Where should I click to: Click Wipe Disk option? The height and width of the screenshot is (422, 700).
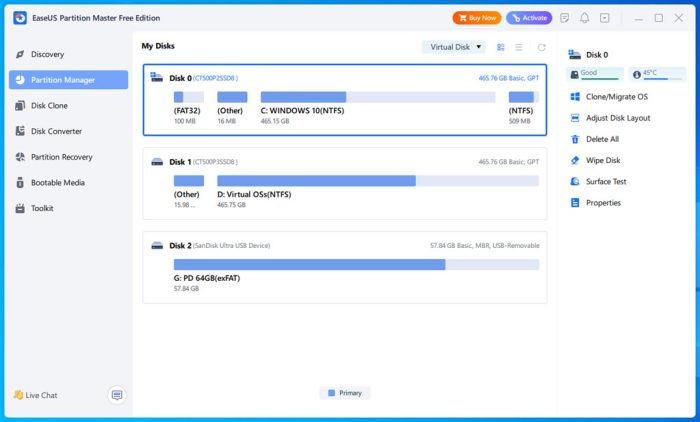tap(603, 160)
